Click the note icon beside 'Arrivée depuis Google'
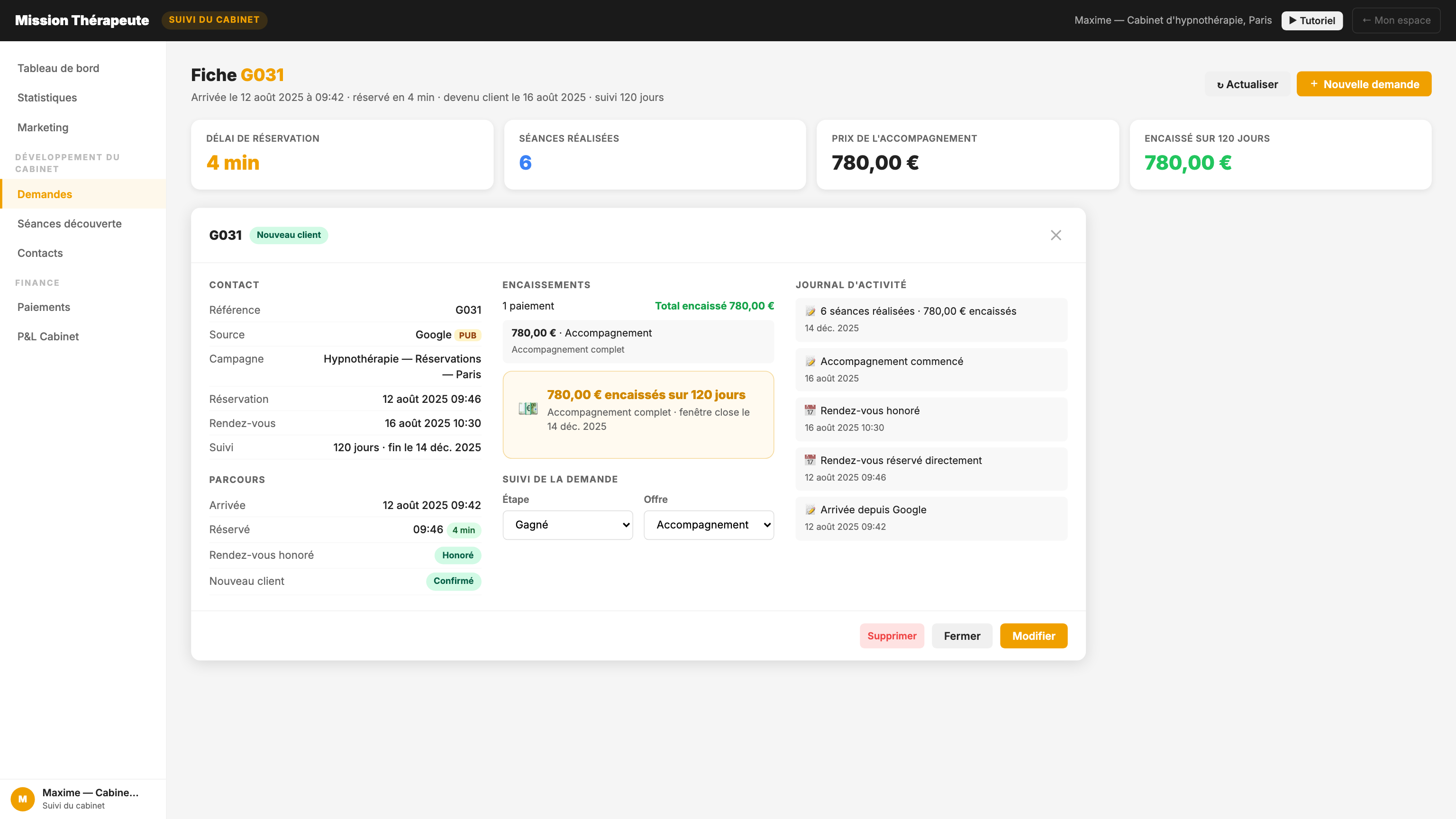1456x819 pixels. click(810, 510)
